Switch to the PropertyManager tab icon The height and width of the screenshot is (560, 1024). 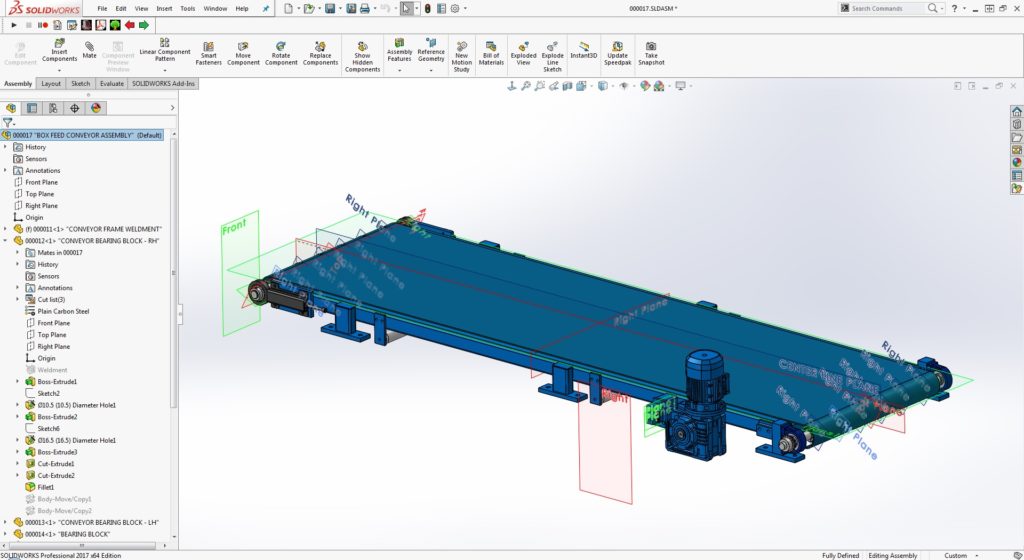point(32,108)
